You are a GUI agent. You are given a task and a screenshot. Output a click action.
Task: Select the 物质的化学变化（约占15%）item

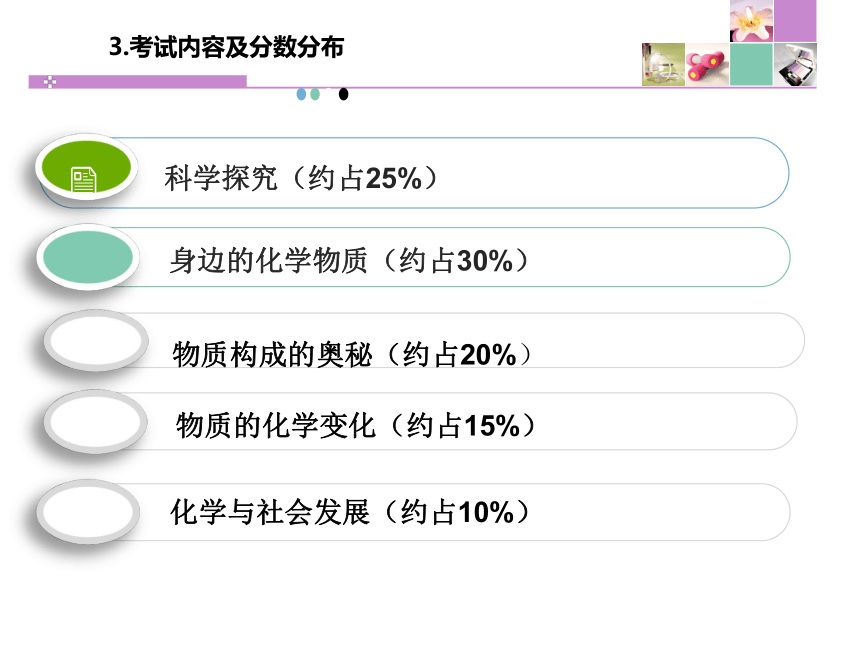(x=356, y=426)
